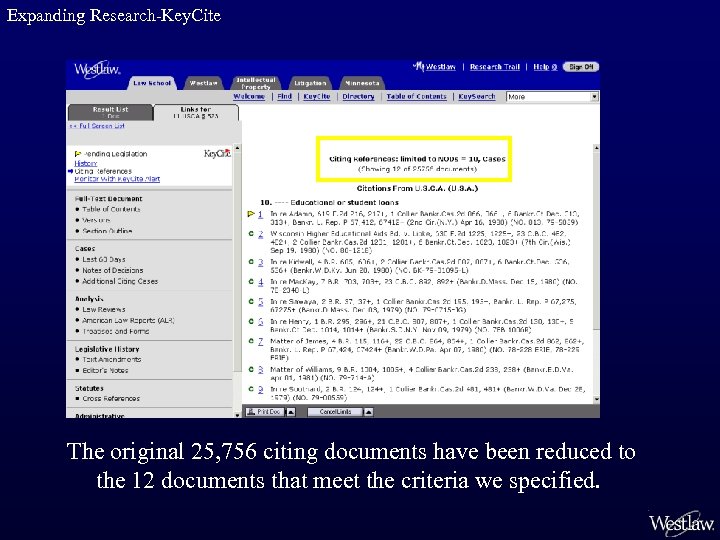Open the Help link
Viewport: 720px width, 540px height.
pyautogui.click(x=545, y=67)
